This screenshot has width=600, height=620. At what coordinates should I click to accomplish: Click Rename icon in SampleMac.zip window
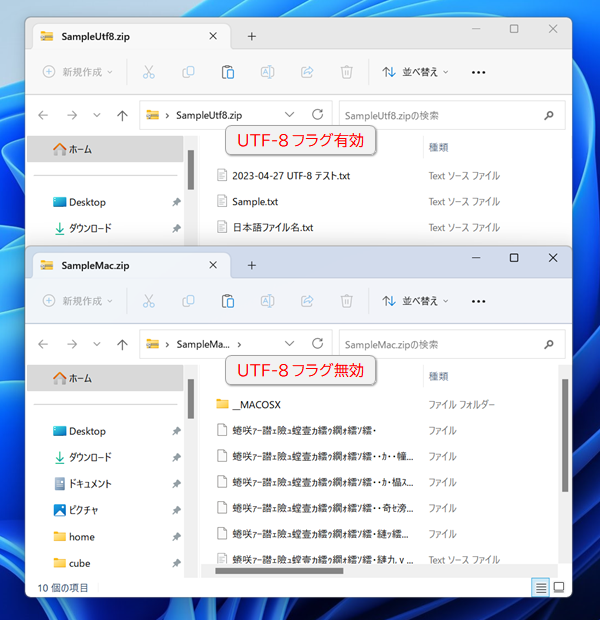coord(267,301)
